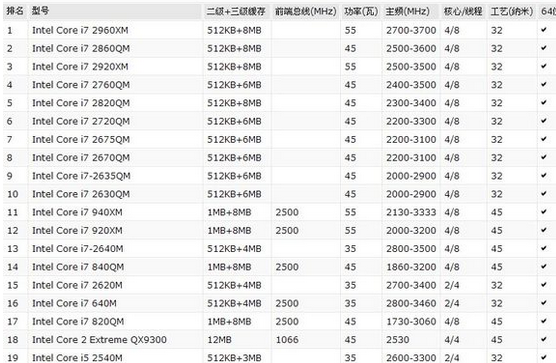Click 64-bit checkmark in the i7 2760QM row
This screenshot has height=363, width=556.
(x=544, y=84)
